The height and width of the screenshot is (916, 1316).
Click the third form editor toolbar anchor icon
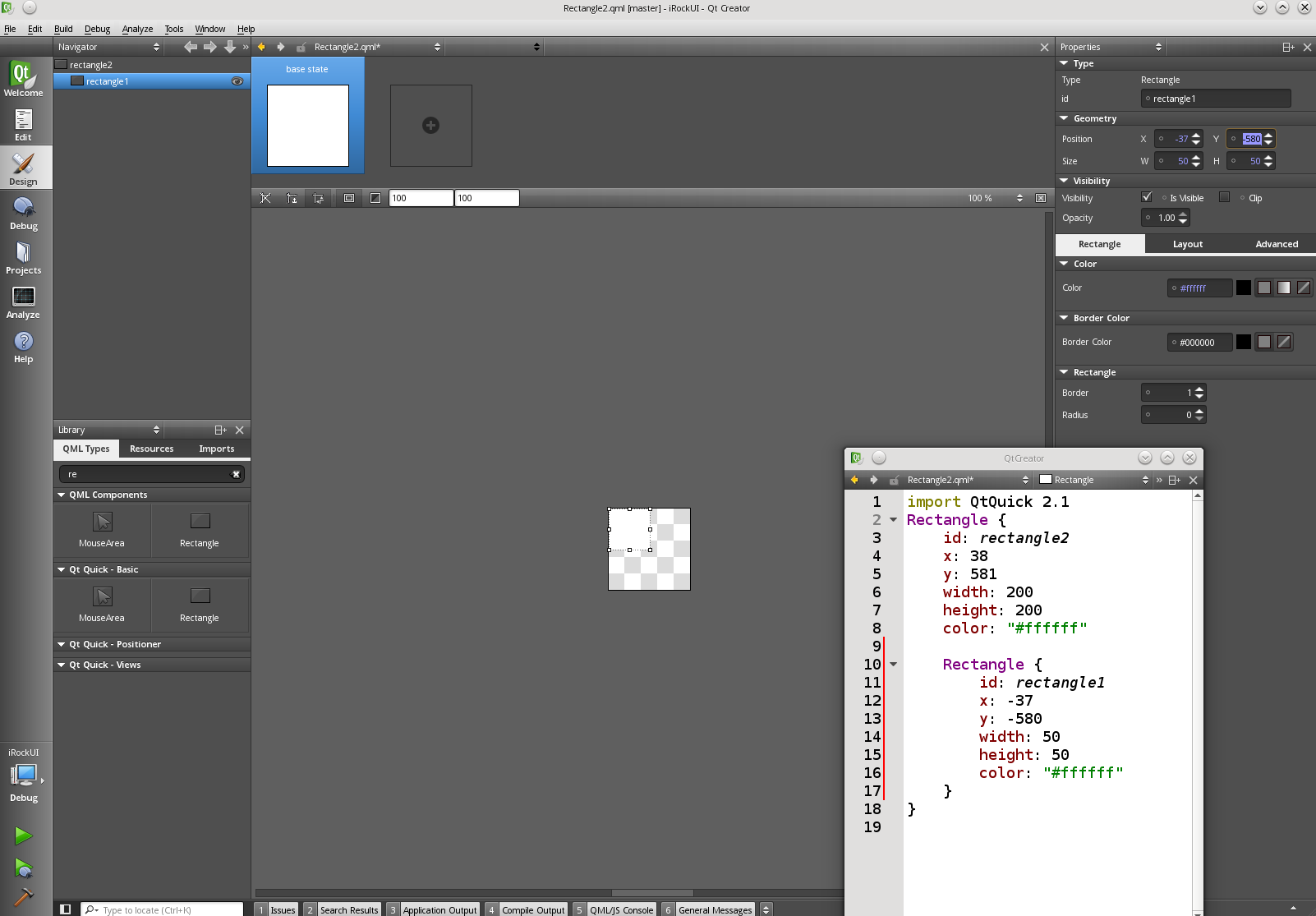pos(318,198)
